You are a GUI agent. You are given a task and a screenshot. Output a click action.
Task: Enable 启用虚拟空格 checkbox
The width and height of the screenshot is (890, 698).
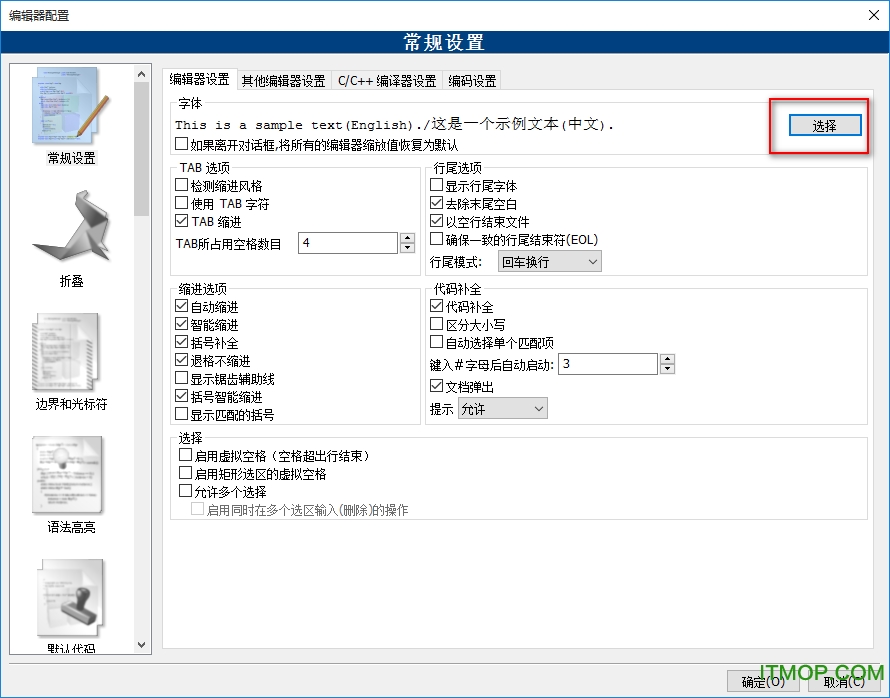click(x=185, y=455)
